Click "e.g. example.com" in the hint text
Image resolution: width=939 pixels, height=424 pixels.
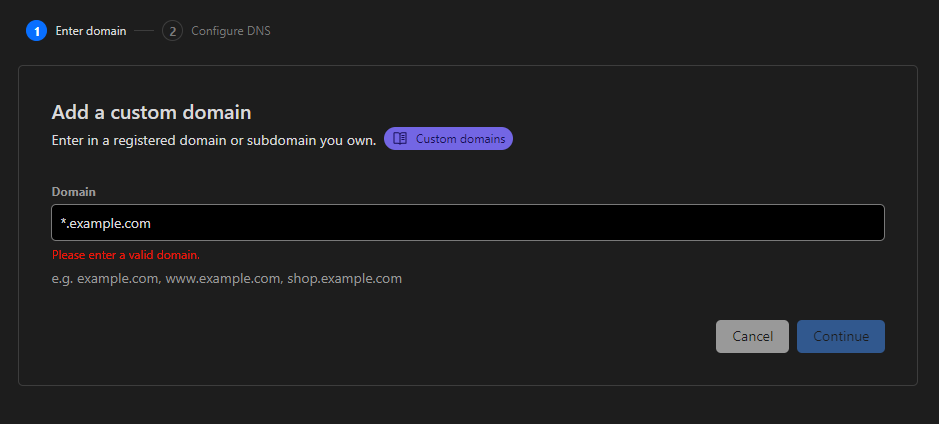[106, 278]
